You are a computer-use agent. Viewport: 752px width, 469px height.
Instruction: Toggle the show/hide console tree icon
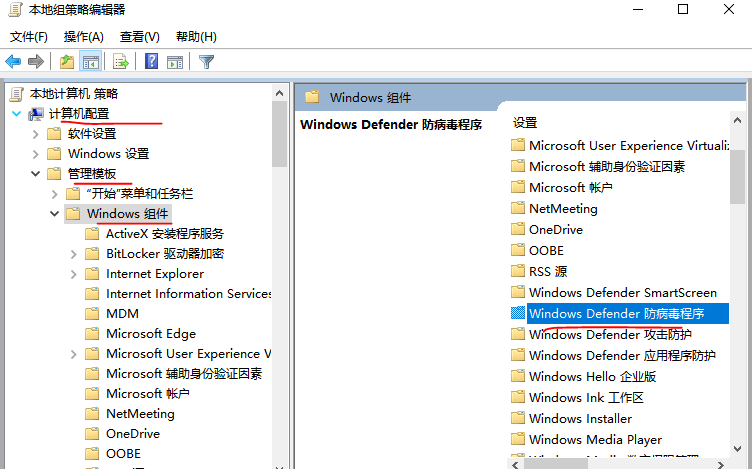[91, 61]
